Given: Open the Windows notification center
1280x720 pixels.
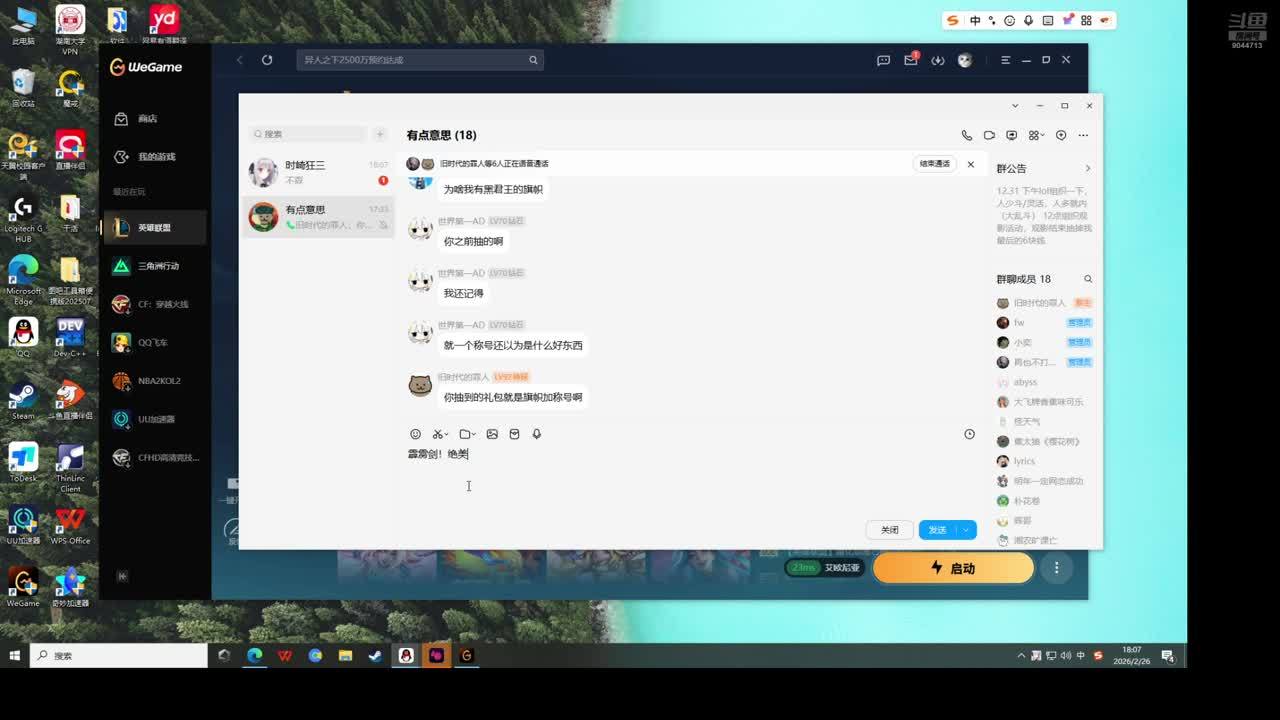Looking at the screenshot, I should 1170,656.
